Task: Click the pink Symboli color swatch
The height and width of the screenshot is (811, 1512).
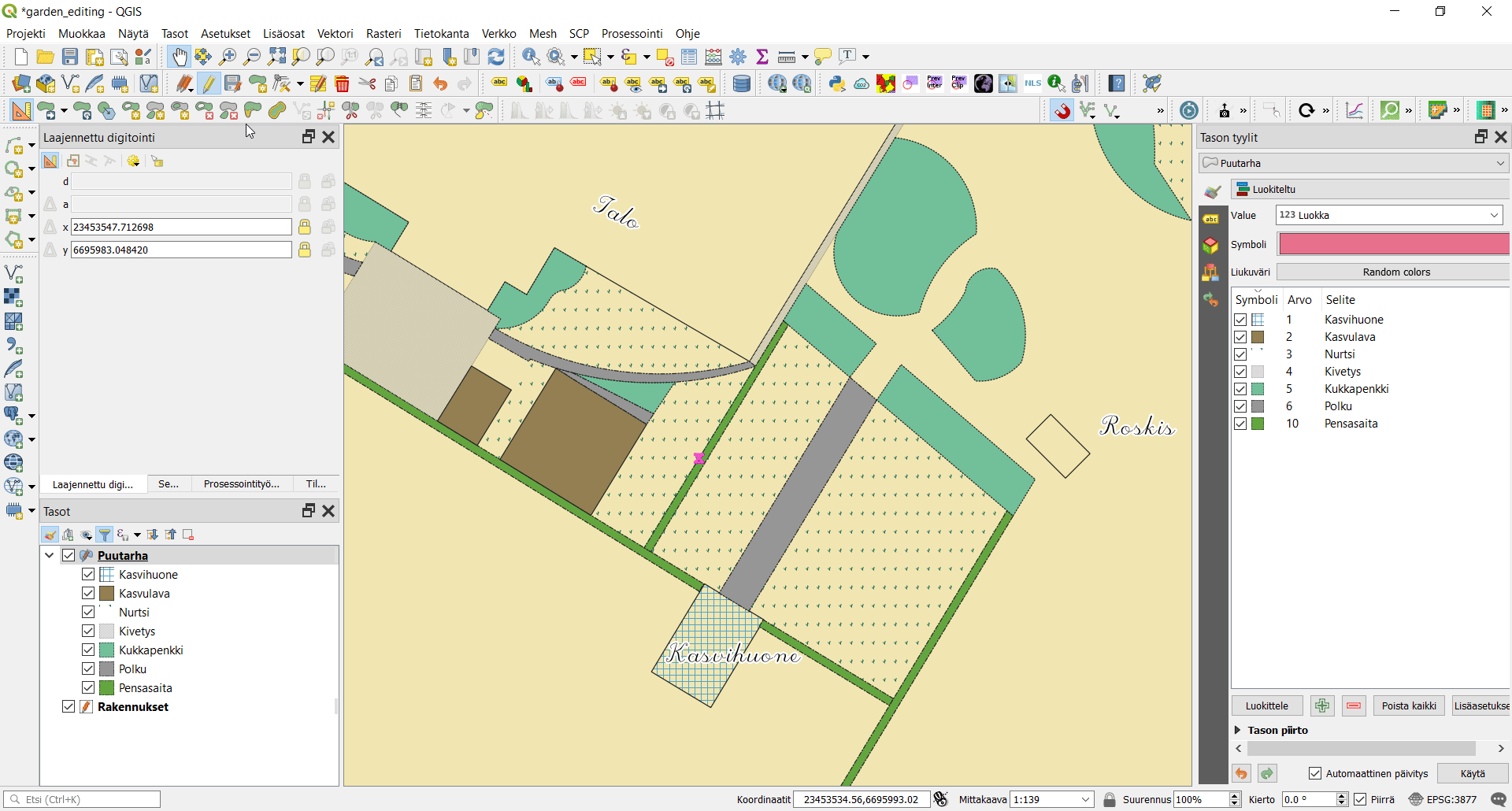Action: [1392, 244]
